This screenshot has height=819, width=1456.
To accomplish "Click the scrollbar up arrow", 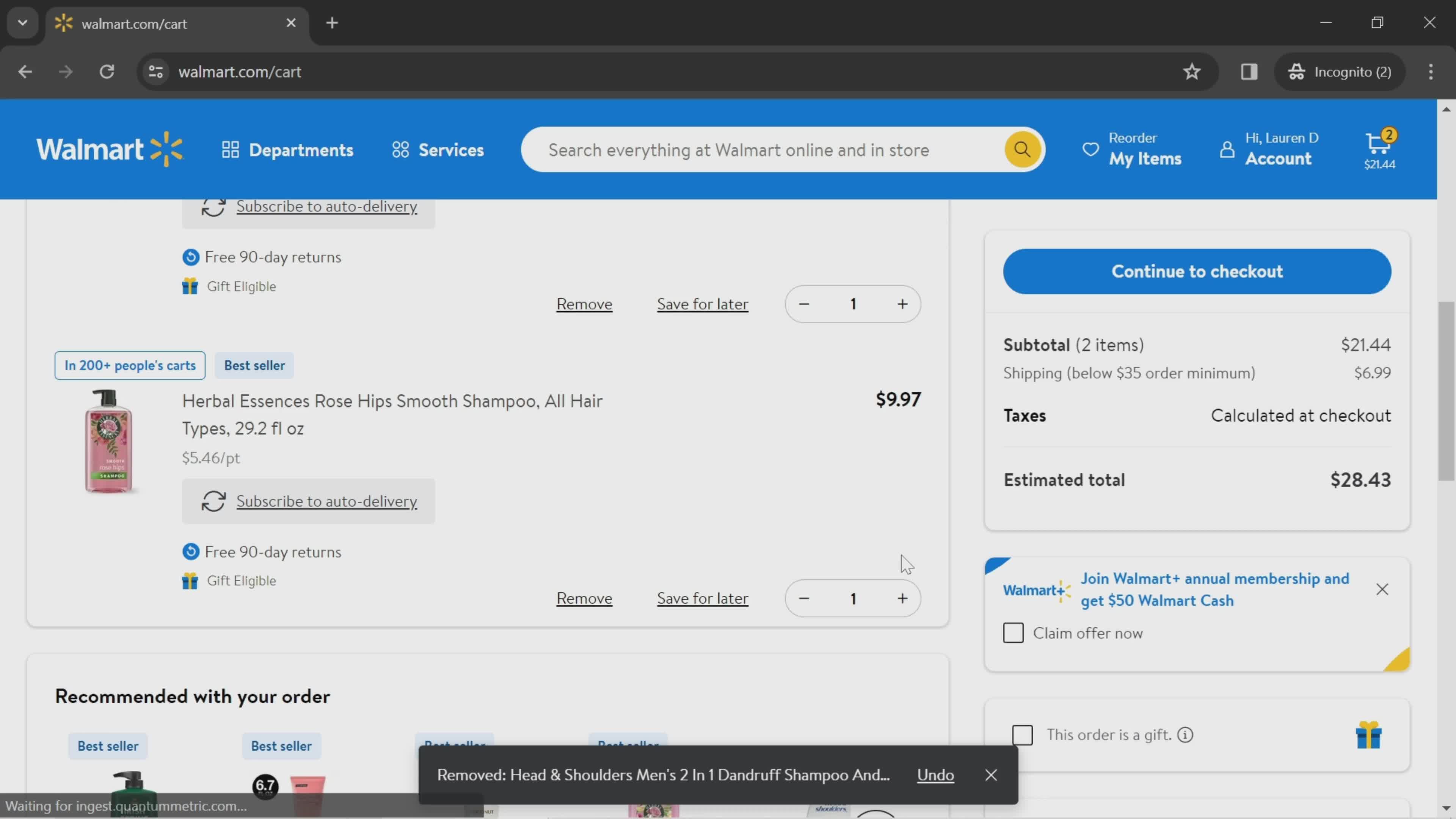I will pos(1447,109).
